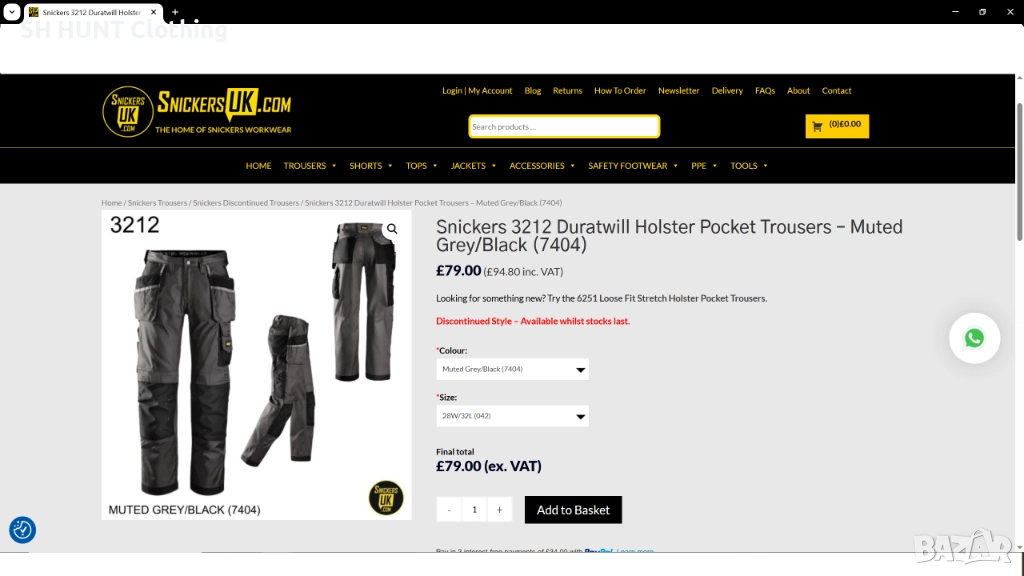Open the Size dropdown
Viewport: 1024px width, 576px height.
click(512, 416)
